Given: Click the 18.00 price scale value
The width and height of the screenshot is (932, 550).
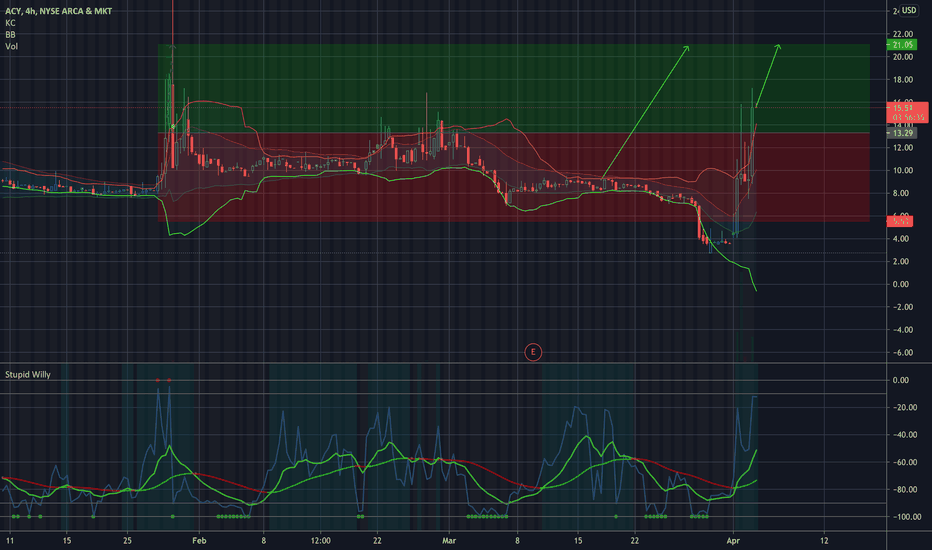Looking at the screenshot, I should [x=902, y=80].
